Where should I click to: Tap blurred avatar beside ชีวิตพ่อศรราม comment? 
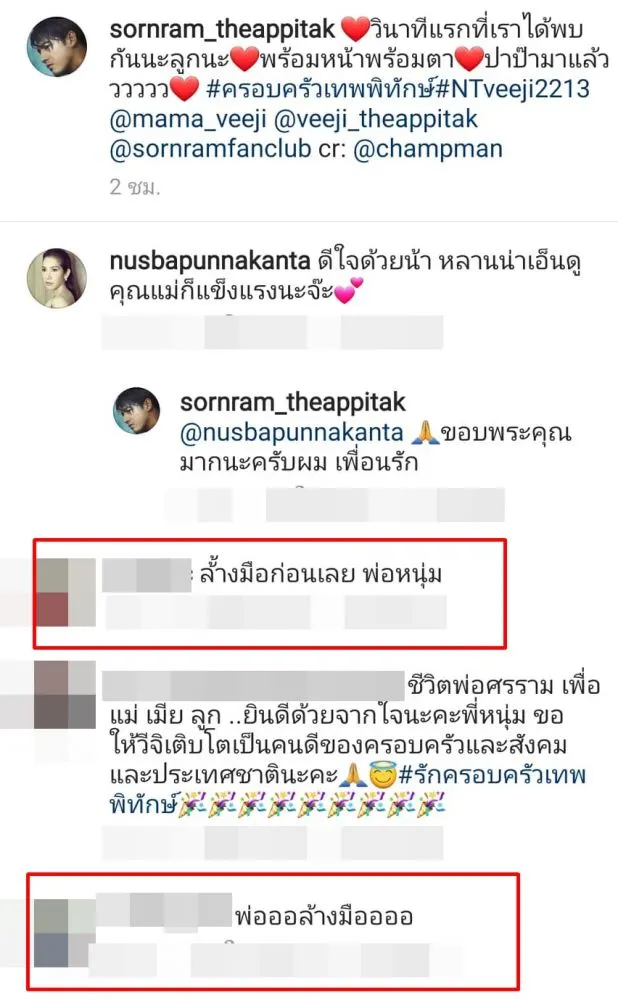coord(64,695)
